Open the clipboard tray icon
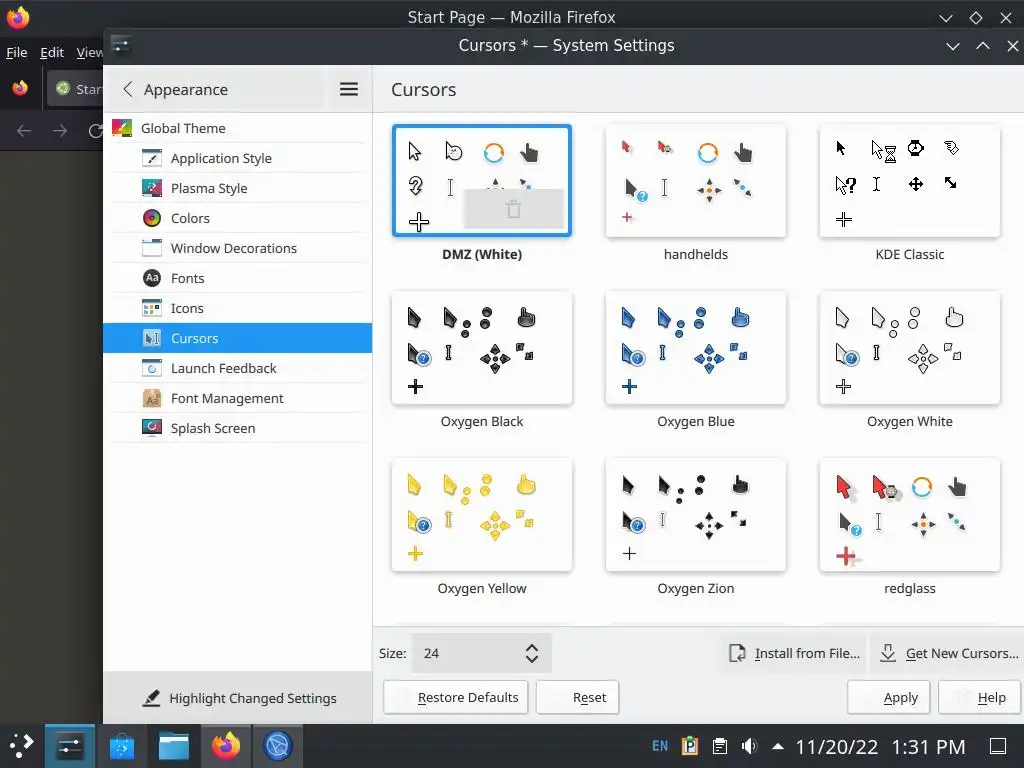 pyautogui.click(x=720, y=746)
